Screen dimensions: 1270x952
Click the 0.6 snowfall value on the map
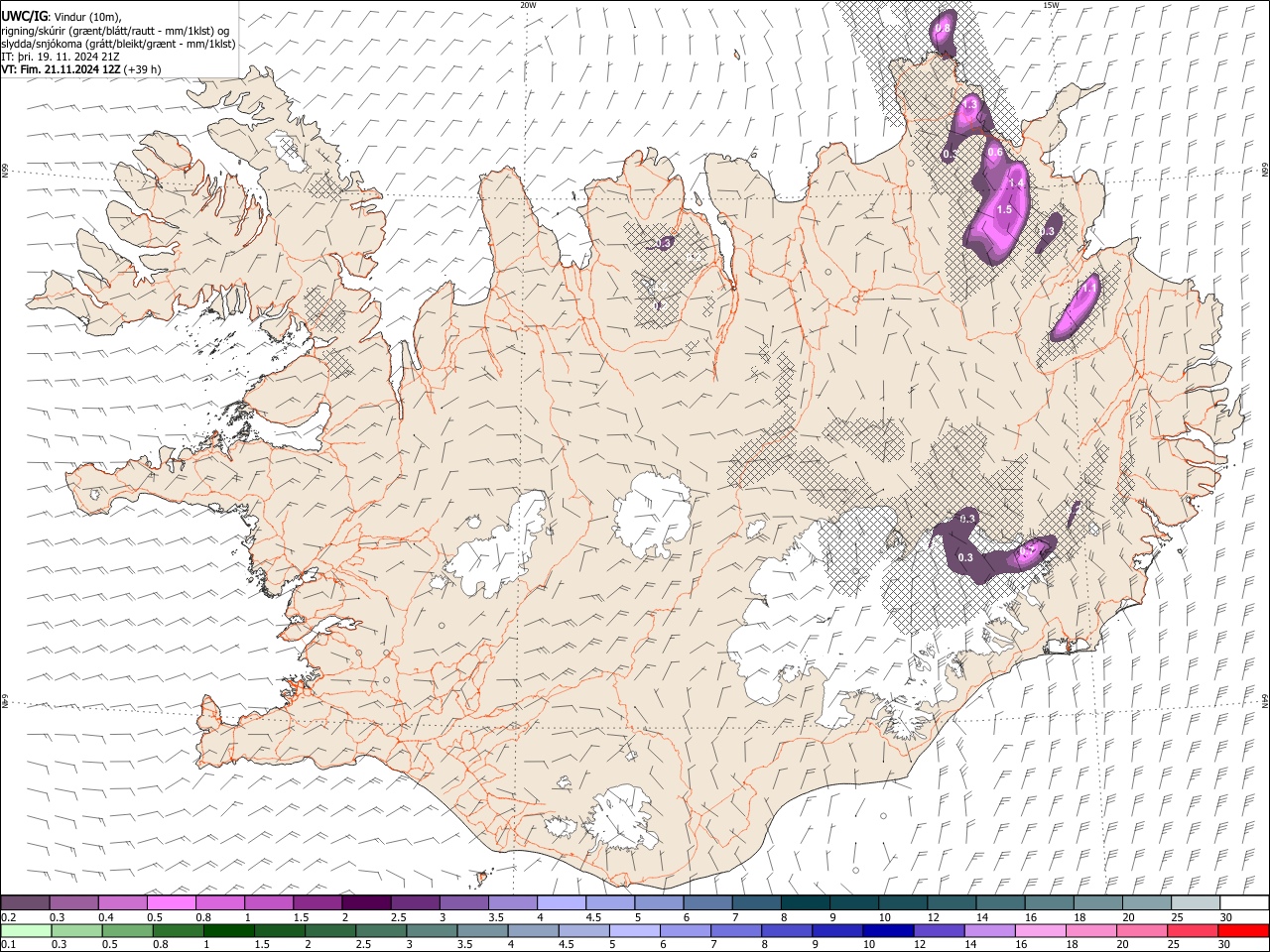(x=995, y=152)
